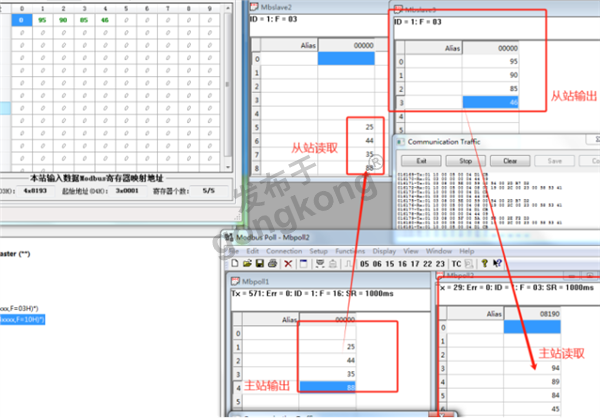Click the context help arrow-question icon
Screen dimensions: 600x418
coord(497,263)
